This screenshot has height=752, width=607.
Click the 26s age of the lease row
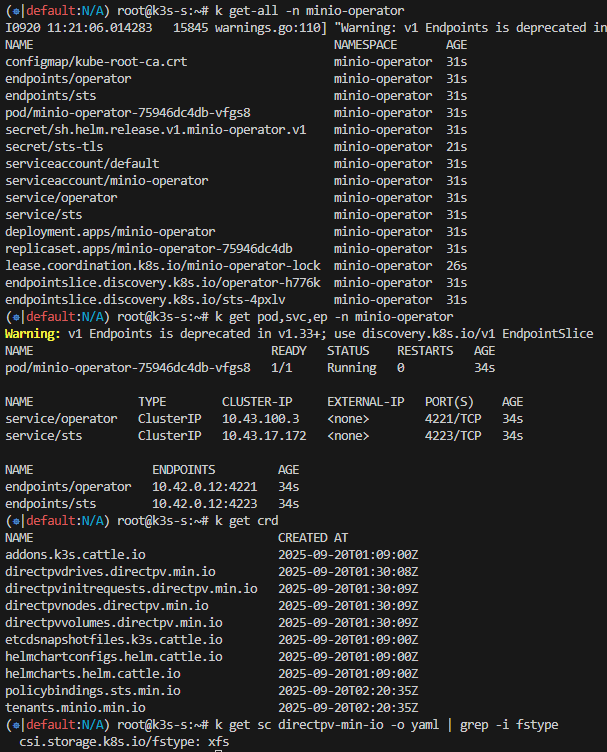[456, 266]
